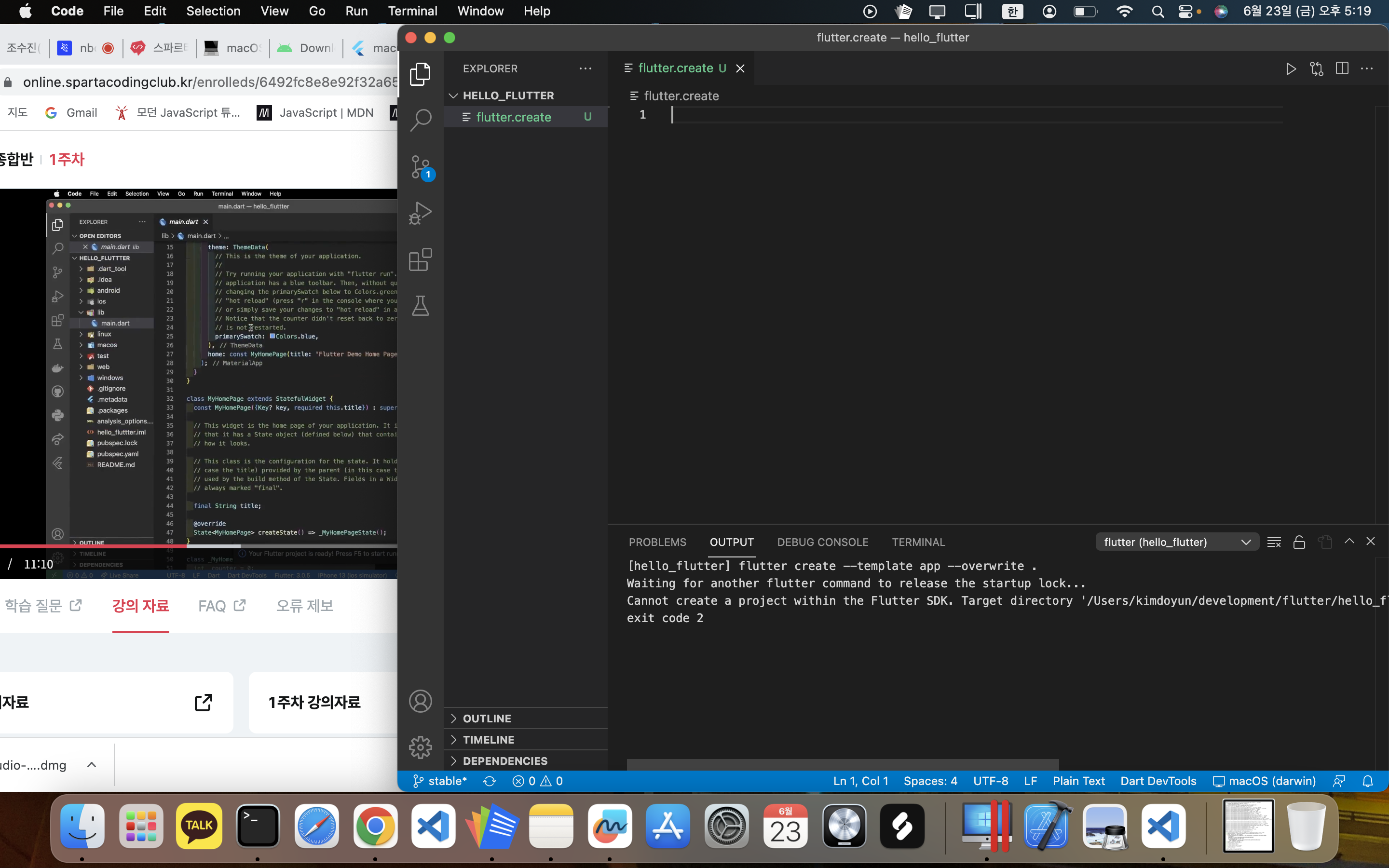The height and width of the screenshot is (868, 1389).
Task: Open the Manage gear in activity bar
Action: pos(420,747)
